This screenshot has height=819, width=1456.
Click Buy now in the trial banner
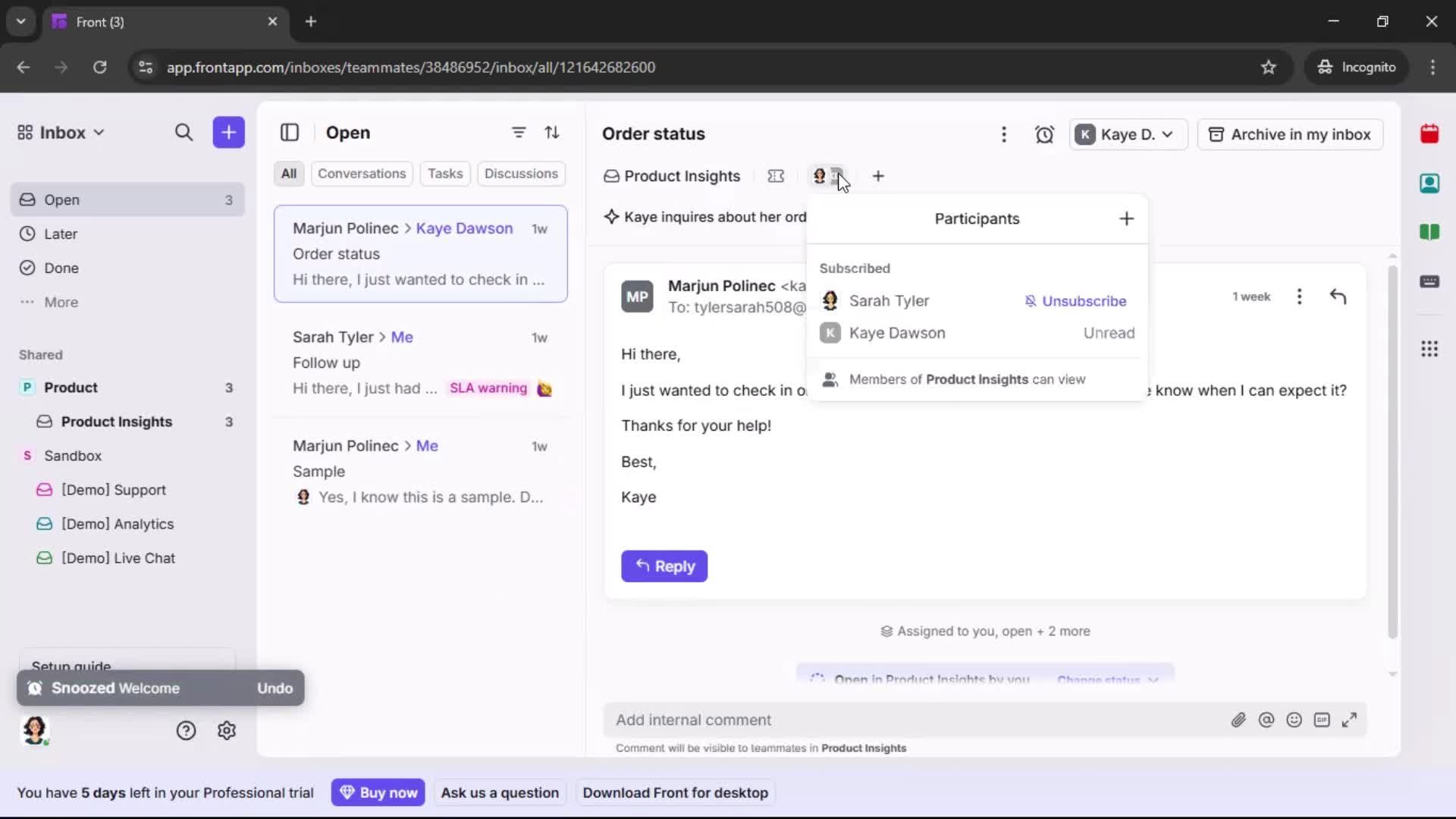378,792
